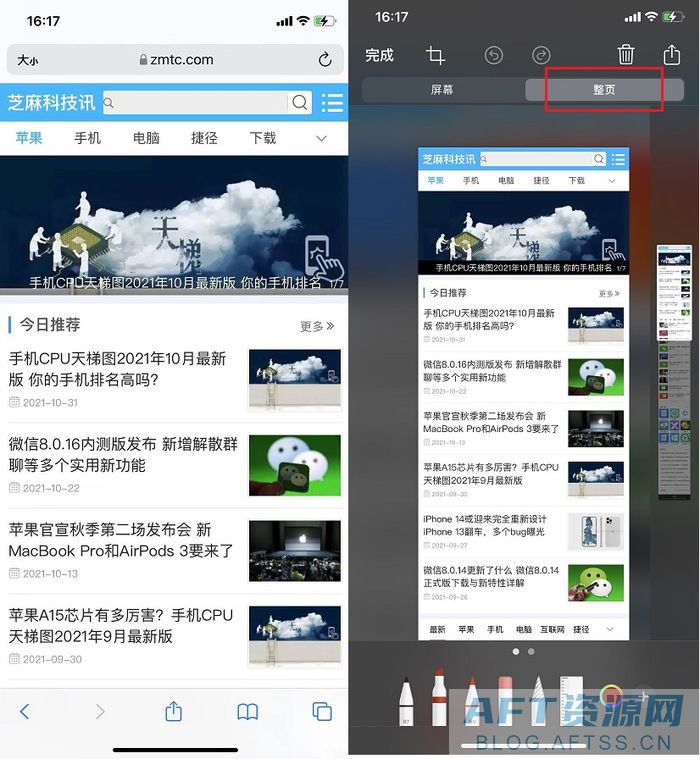This screenshot has height=759, width=700.
Task: Tap the undo arrow icon
Action: (494, 56)
